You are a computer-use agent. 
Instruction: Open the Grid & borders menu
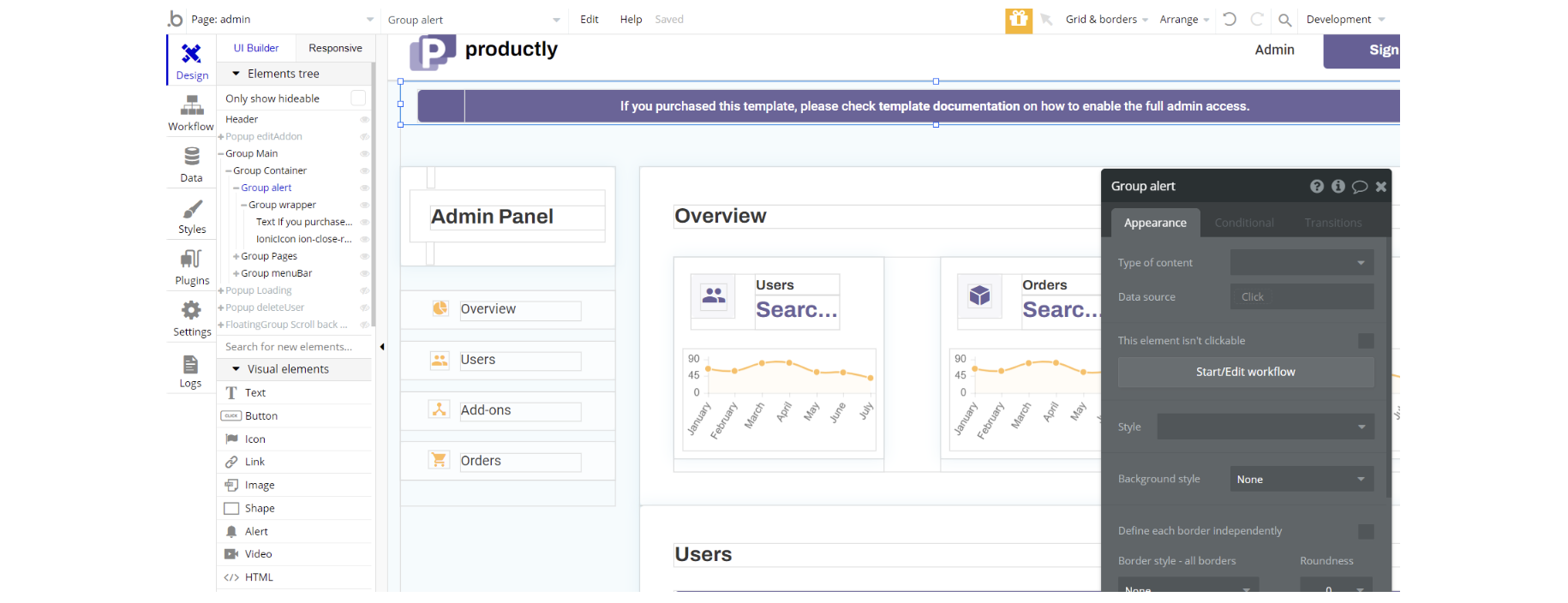click(x=1105, y=20)
